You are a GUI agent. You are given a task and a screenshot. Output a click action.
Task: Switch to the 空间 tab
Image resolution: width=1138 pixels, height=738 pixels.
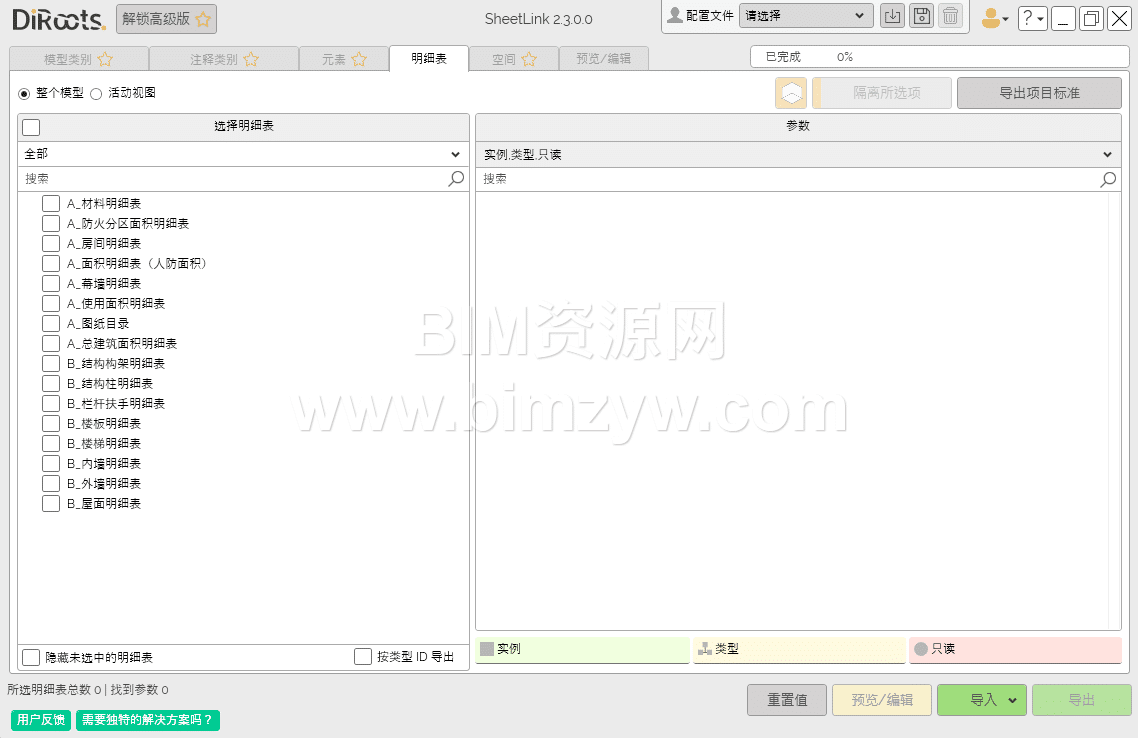click(513, 59)
